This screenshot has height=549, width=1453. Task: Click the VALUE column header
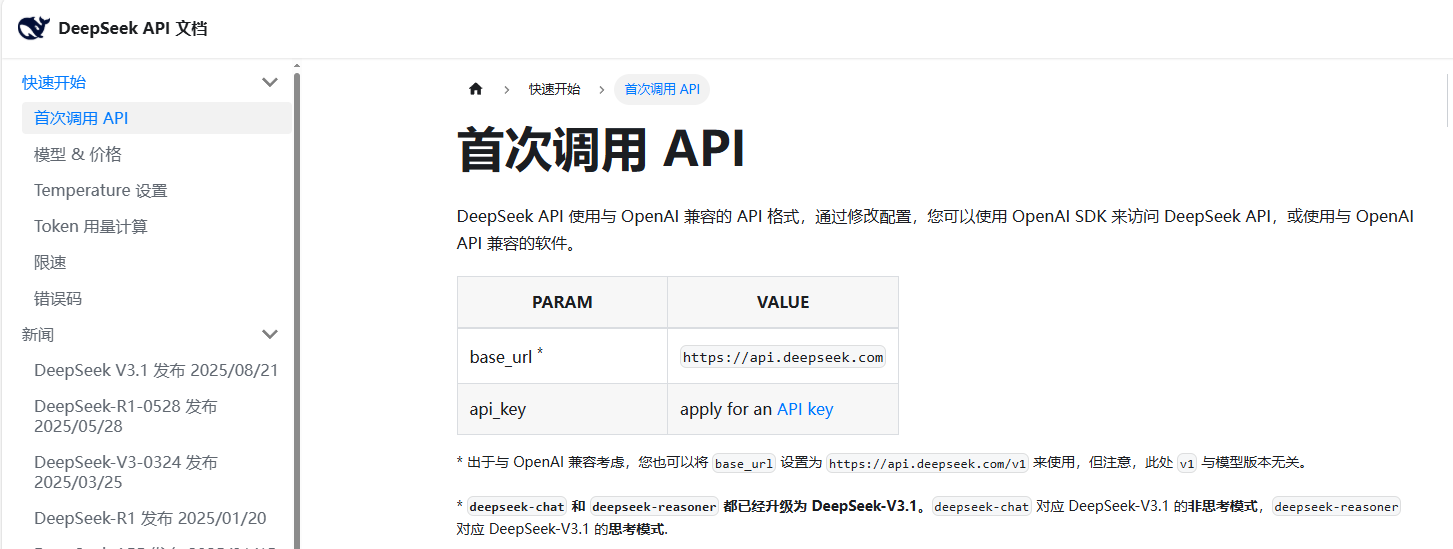[x=783, y=302]
